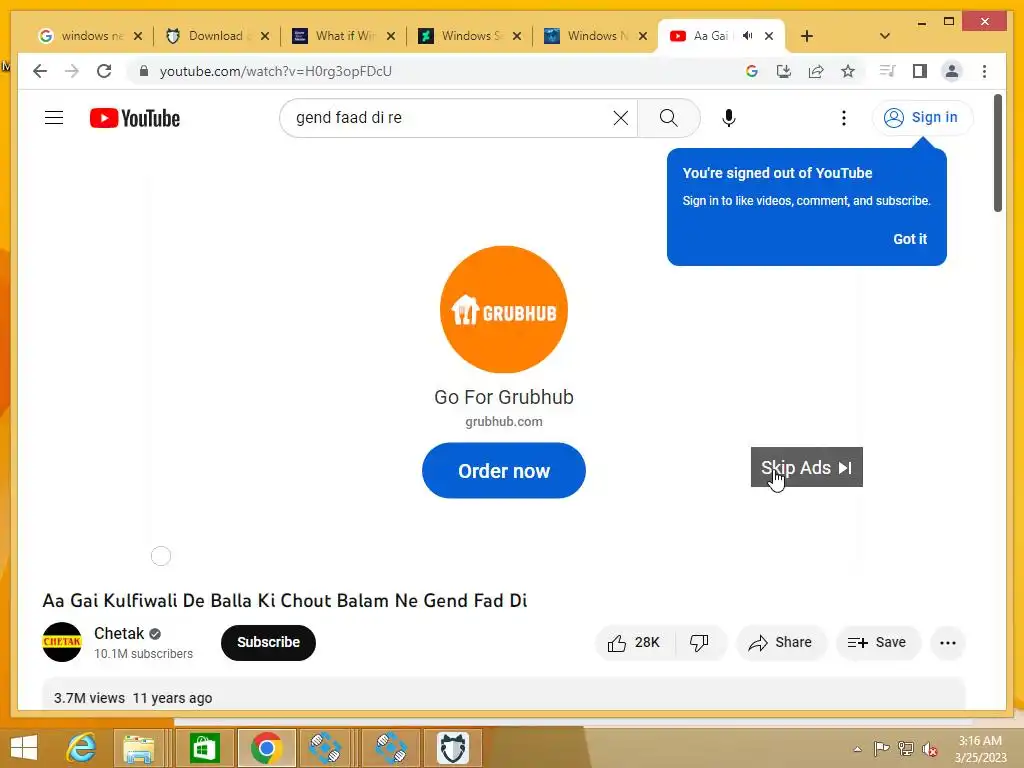1024x768 pixels.
Task: Dislike the video
Action: (x=700, y=643)
